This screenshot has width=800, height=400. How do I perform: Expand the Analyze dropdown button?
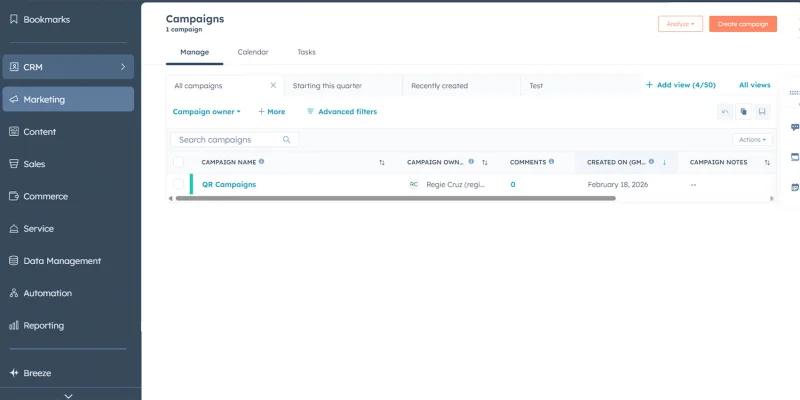pos(680,24)
